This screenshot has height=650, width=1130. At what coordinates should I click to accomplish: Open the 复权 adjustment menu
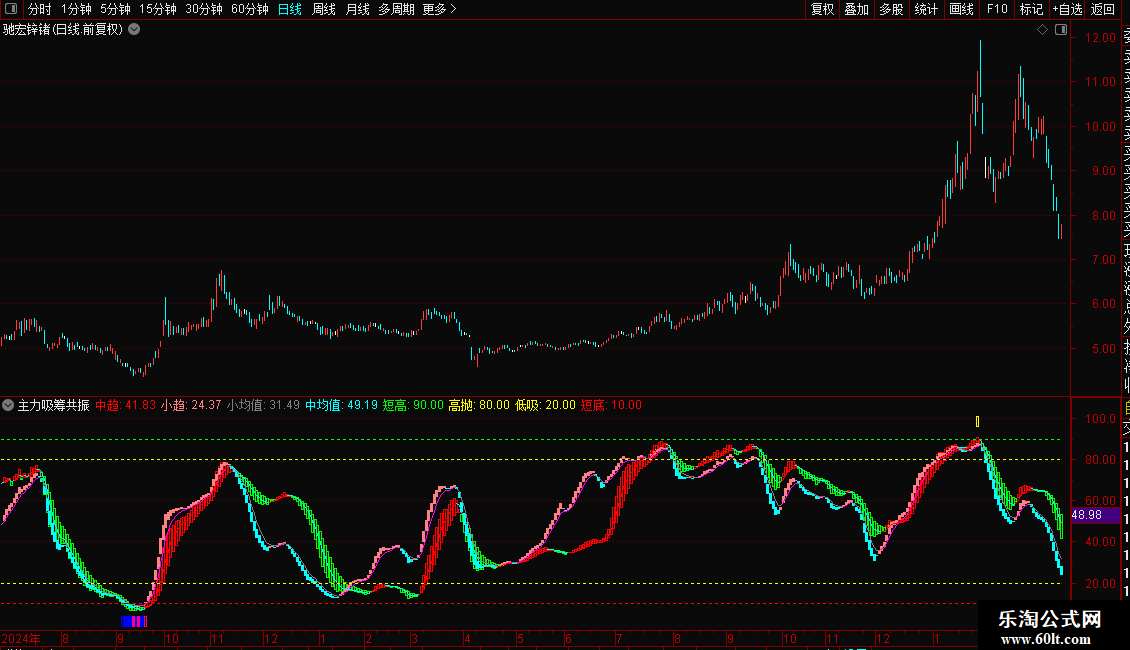tap(822, 9)
